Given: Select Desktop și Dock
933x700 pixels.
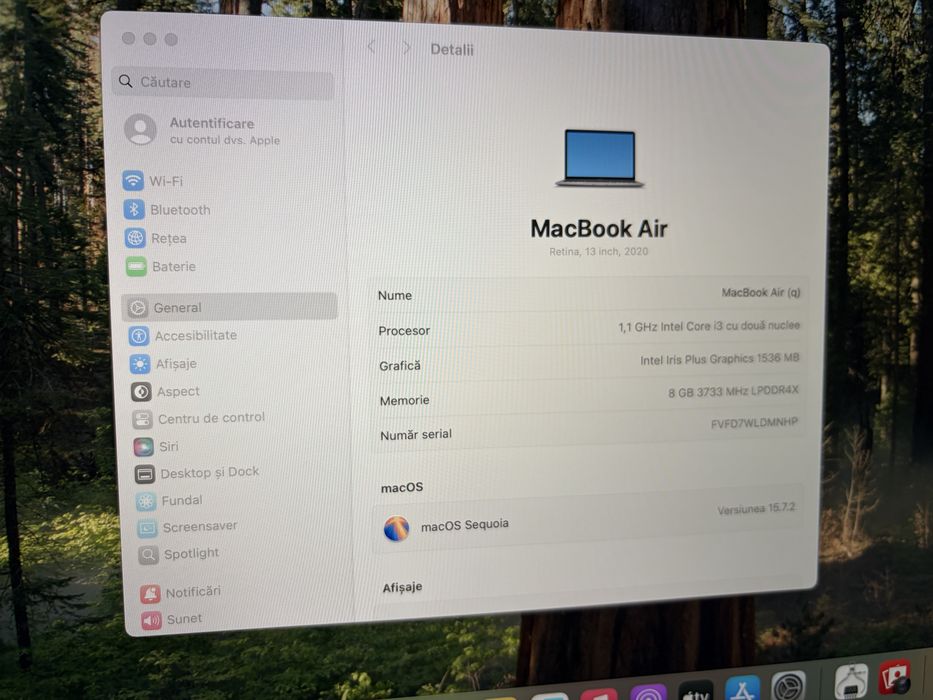Looking at the screenshot, I should tap(197, 473).
